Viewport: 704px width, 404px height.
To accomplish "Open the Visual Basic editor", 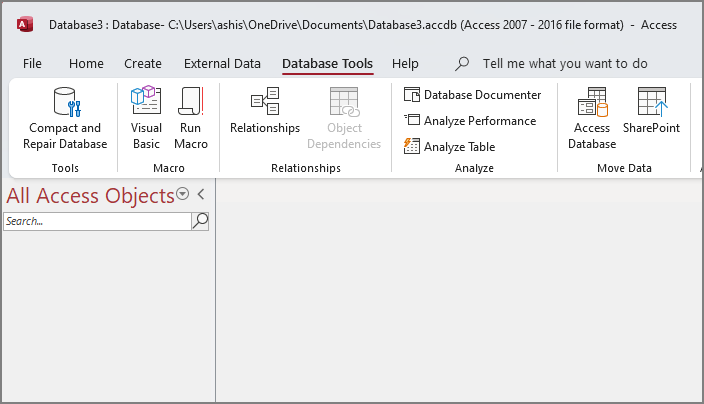I will 146,103.
